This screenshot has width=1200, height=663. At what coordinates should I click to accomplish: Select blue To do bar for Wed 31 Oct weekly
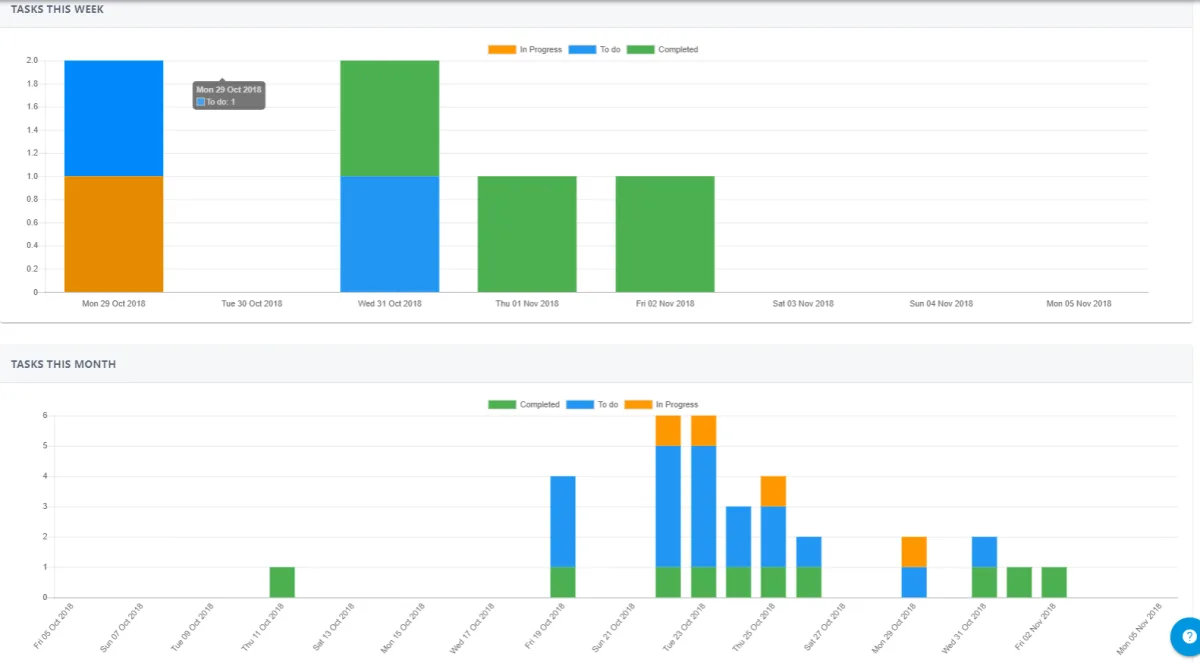click(x=390, y=234)
